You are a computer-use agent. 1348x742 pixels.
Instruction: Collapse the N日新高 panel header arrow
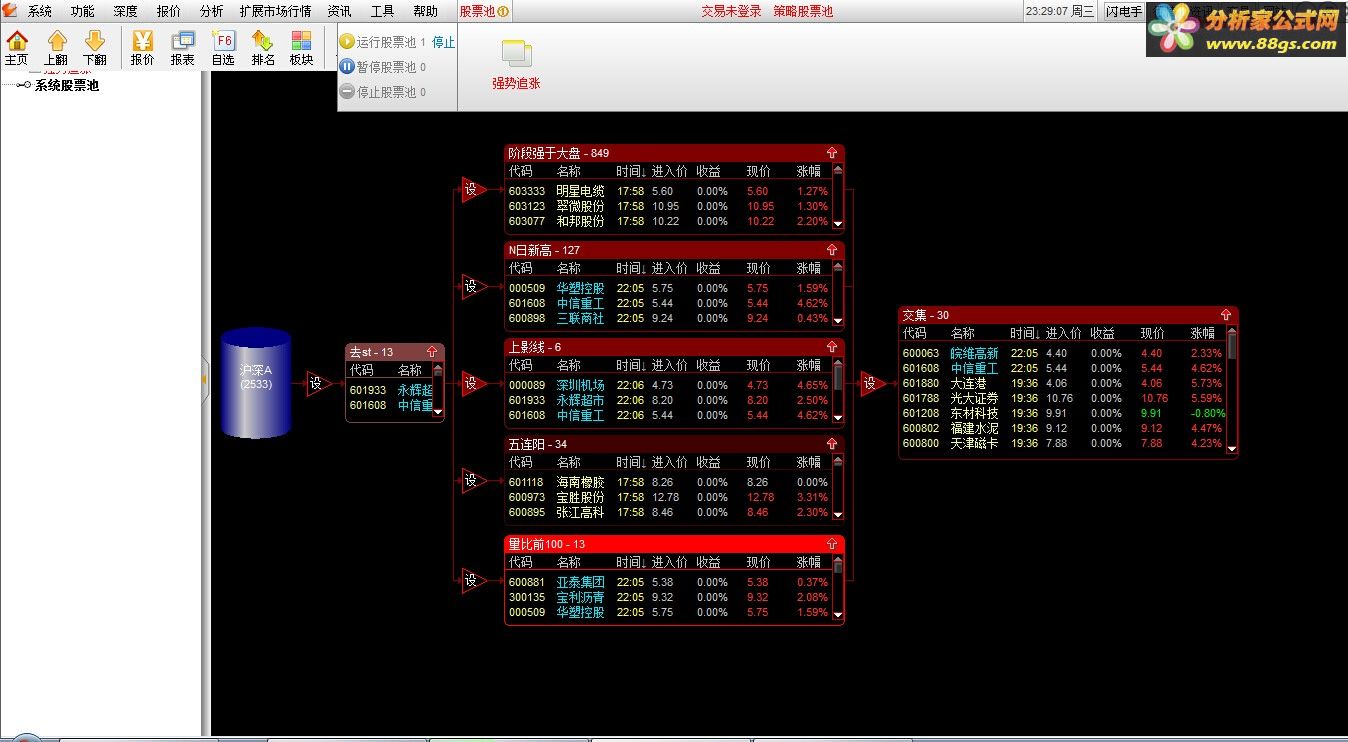(x=832, y=250)
